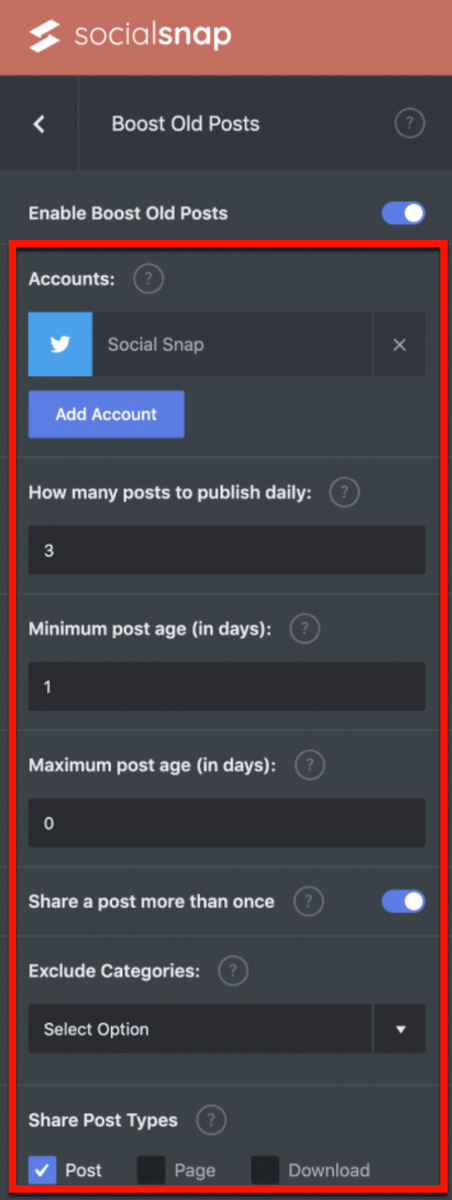Screen dimensions: 452x1200
Task: Go back using the left chevron arrow
Action: 39,124
